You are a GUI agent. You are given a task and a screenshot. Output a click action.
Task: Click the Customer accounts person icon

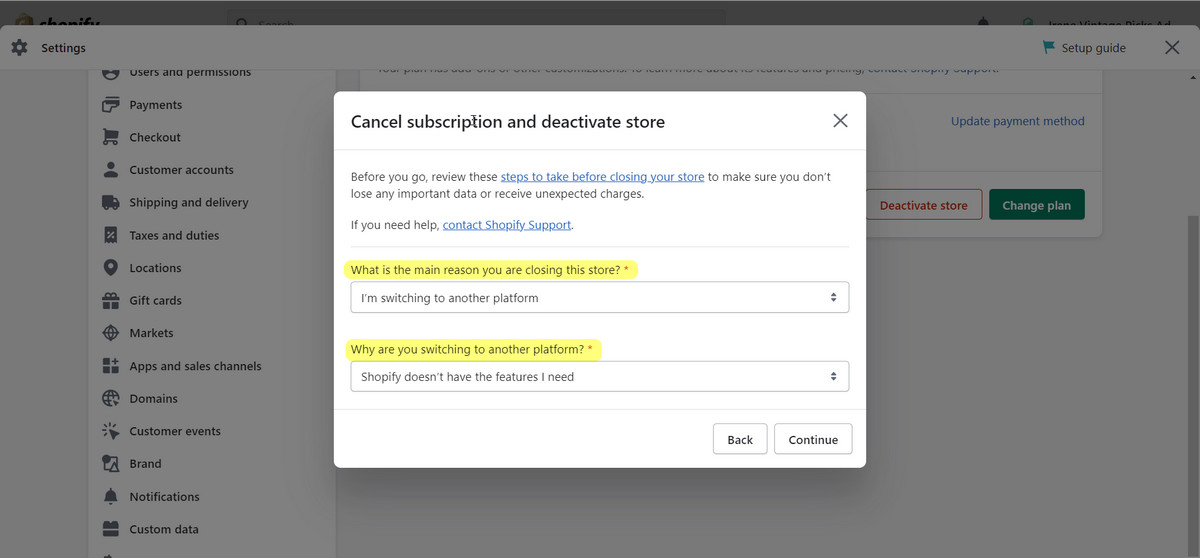pyautogui.click(x=111, y=170)
